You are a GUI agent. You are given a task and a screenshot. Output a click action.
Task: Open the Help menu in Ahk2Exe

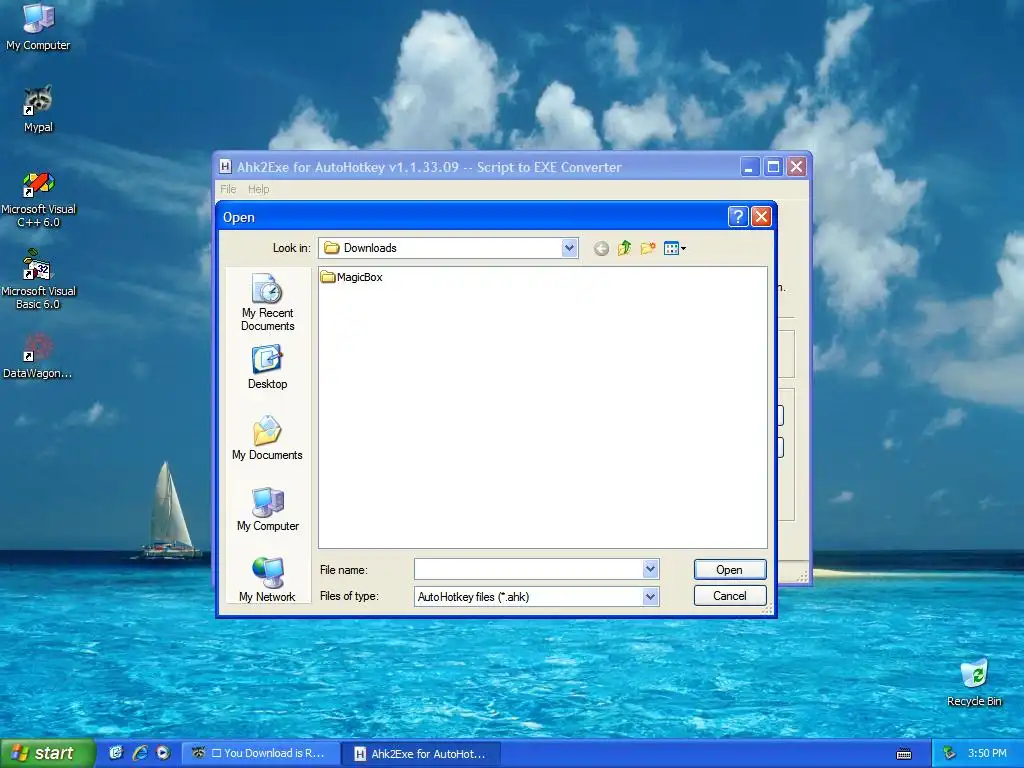(x=259, y=189)
